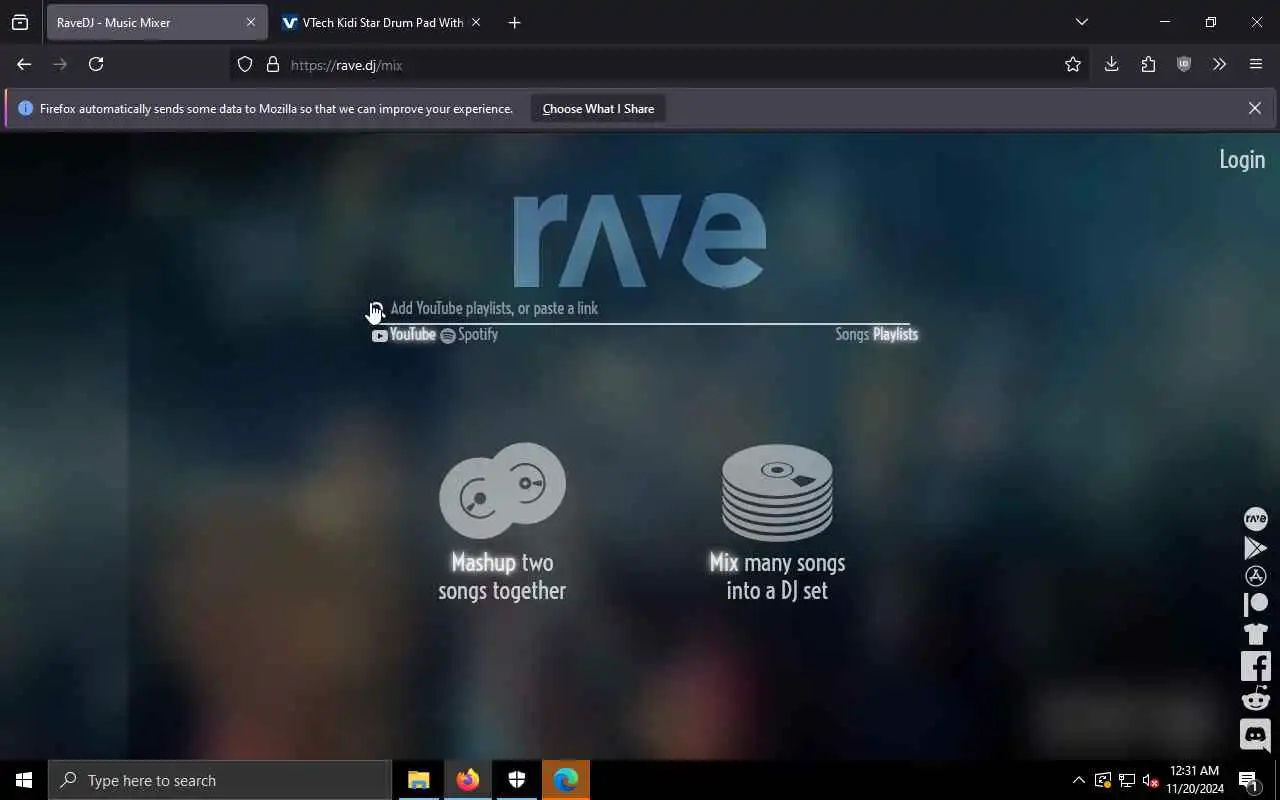
Task: Open Firefox View icon
Action: (x=20, y=22)
